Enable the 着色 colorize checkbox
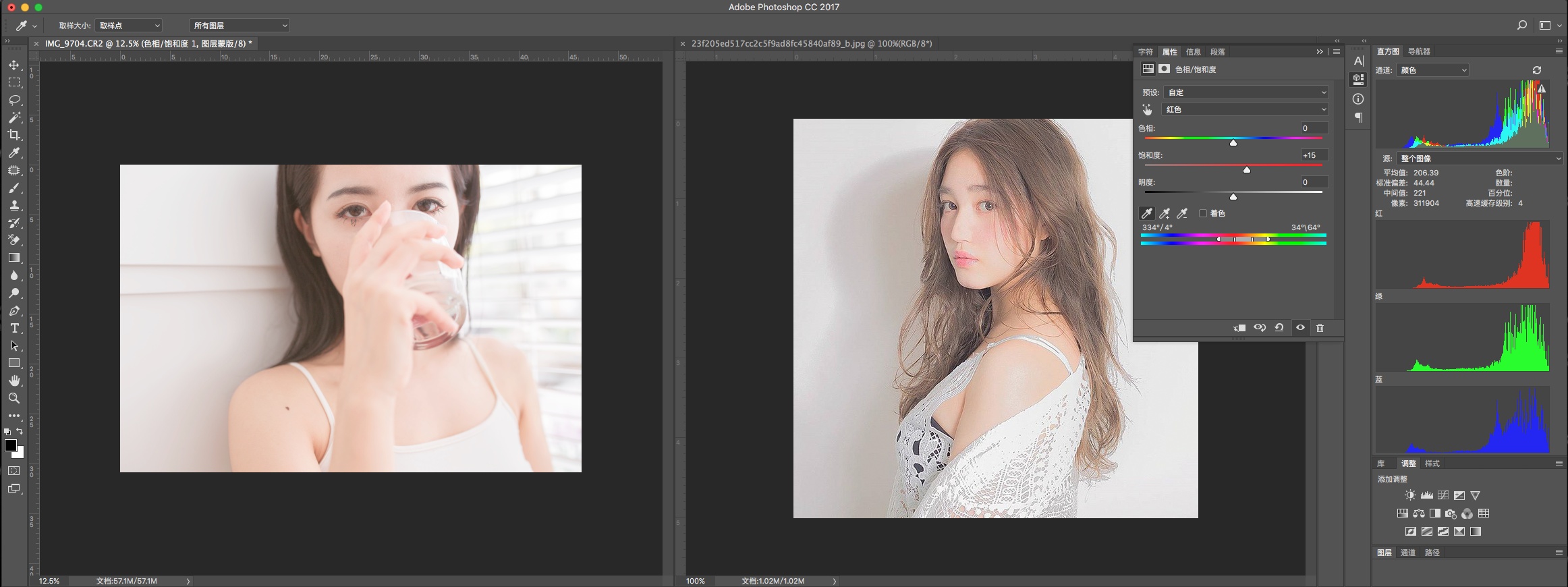Image resolution: width=1568 pixels, height=587 pixels. (x=1202, y=213)
